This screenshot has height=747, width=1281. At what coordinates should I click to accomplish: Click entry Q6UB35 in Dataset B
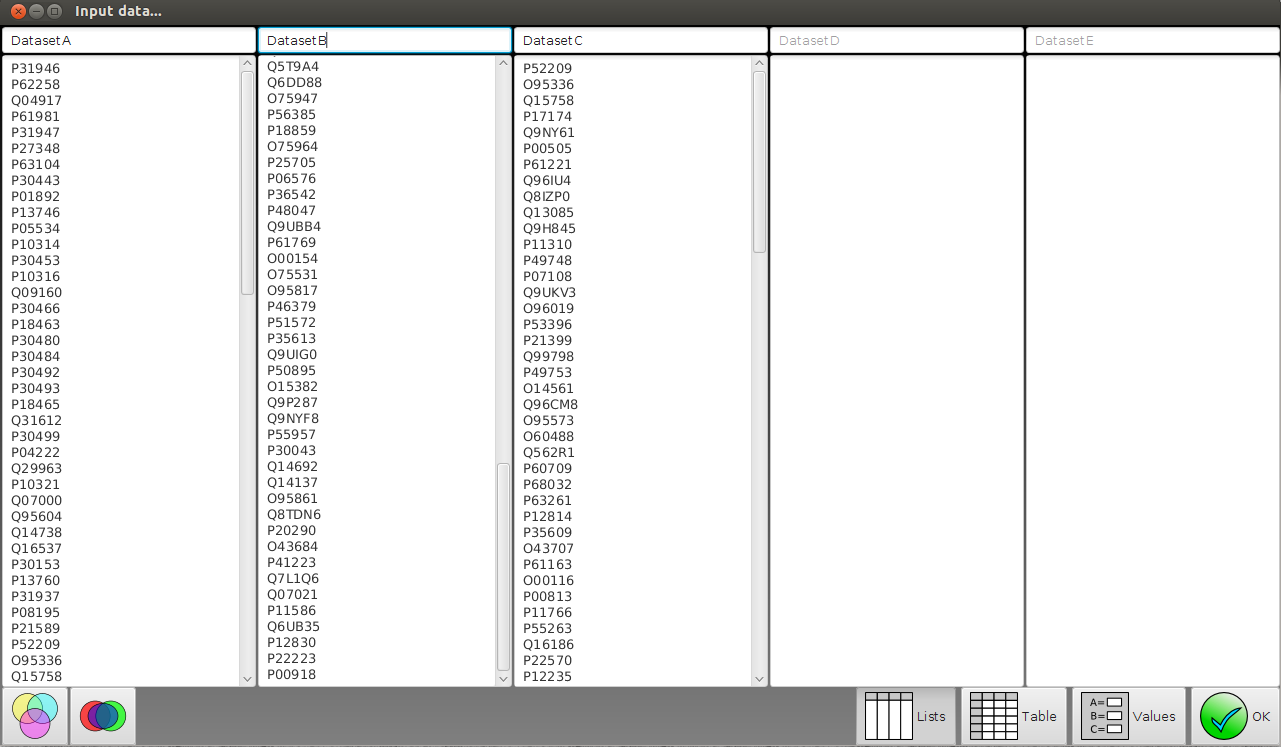[294, 626]
